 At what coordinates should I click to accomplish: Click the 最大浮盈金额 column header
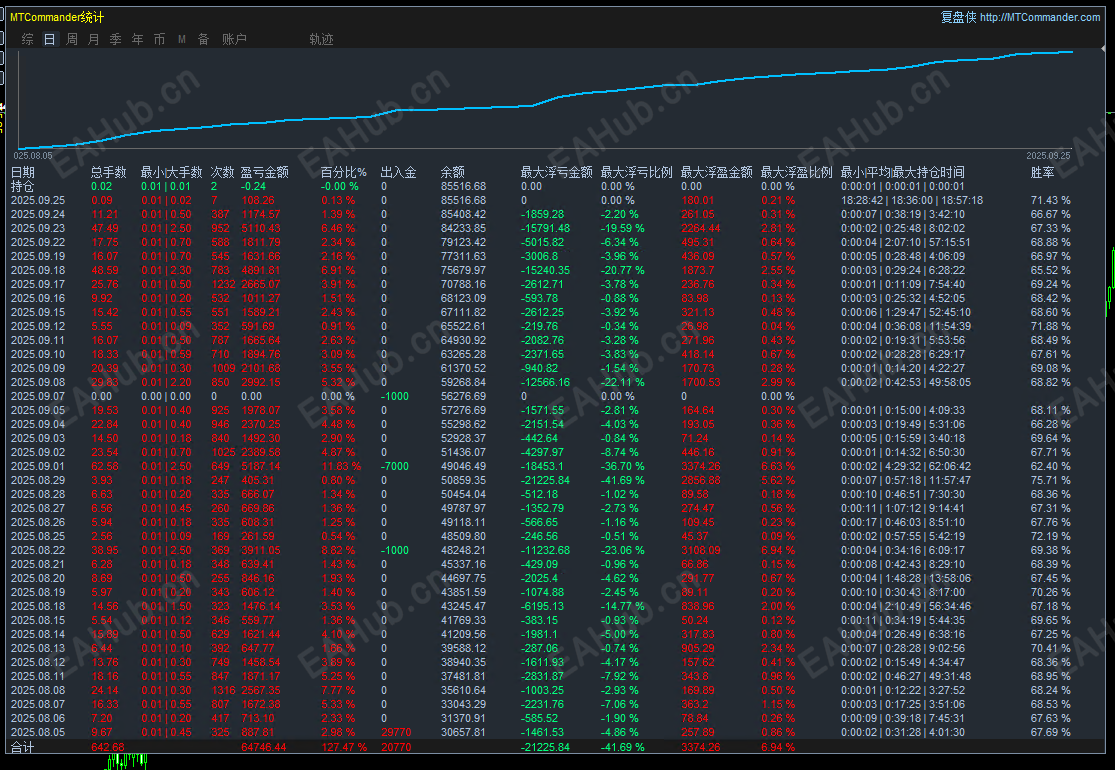(716, 172)
